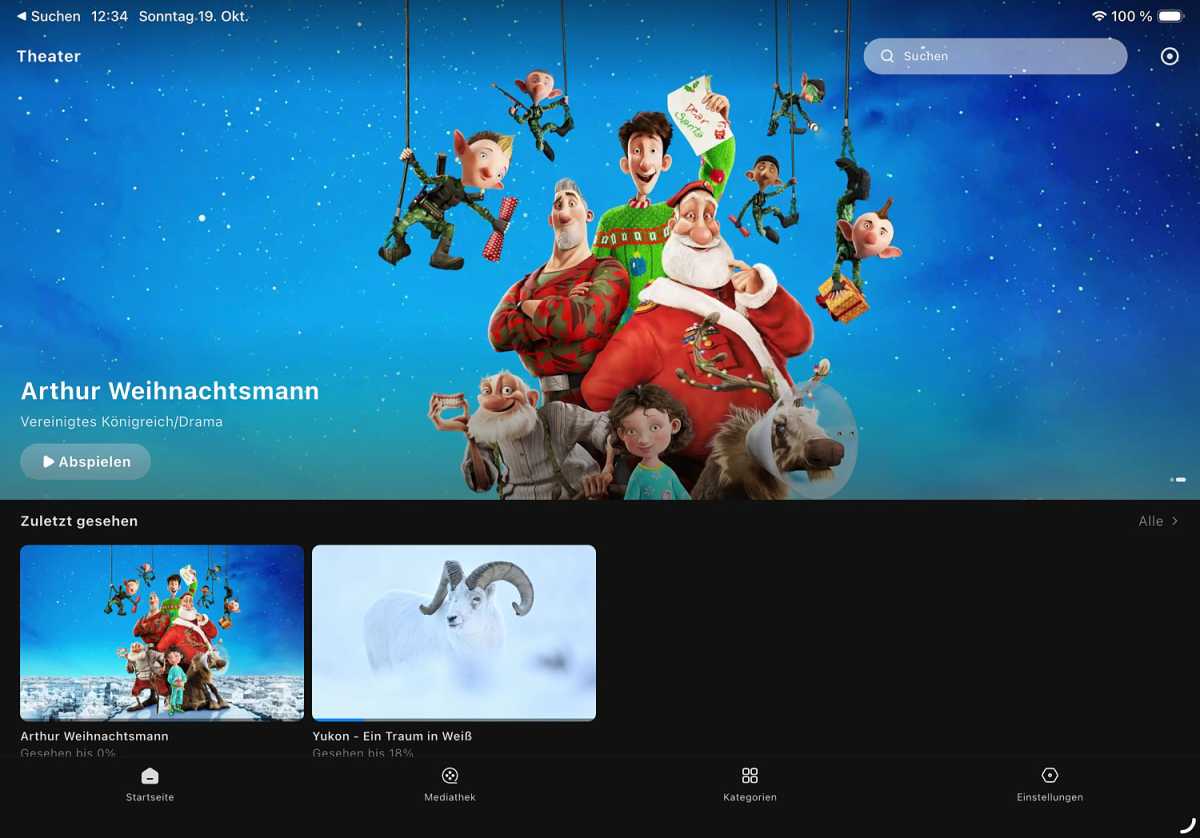The width and height of the screenshot is (1200, 838).
Task: Return to the previous app via Suchen
Action: [x=49, y=17]
